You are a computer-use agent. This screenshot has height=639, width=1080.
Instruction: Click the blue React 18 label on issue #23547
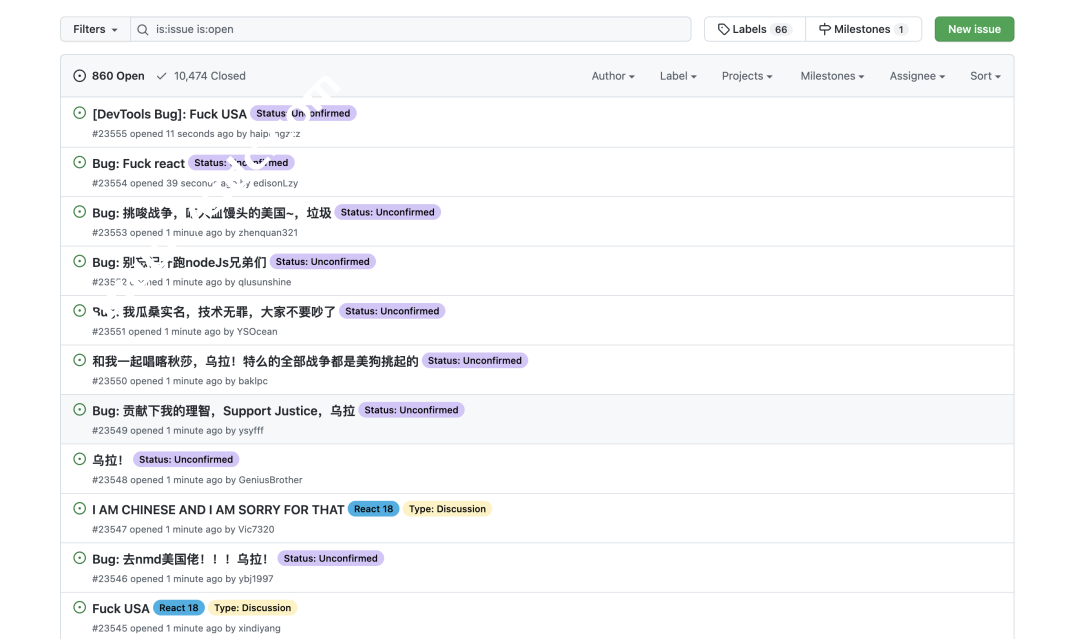click(x=373, y=509)
